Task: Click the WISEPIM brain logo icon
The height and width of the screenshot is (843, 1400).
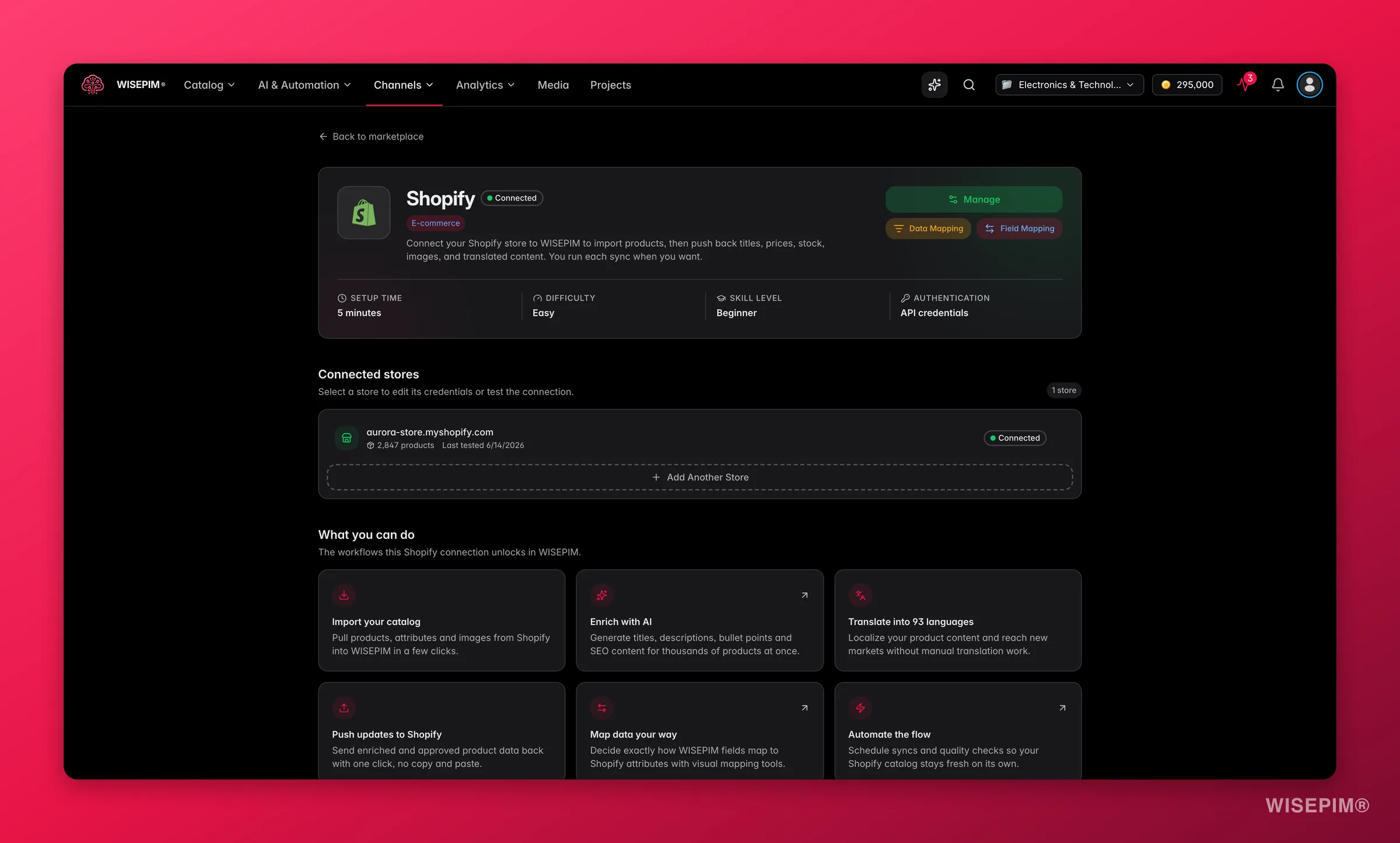Action: pos(93,85)
